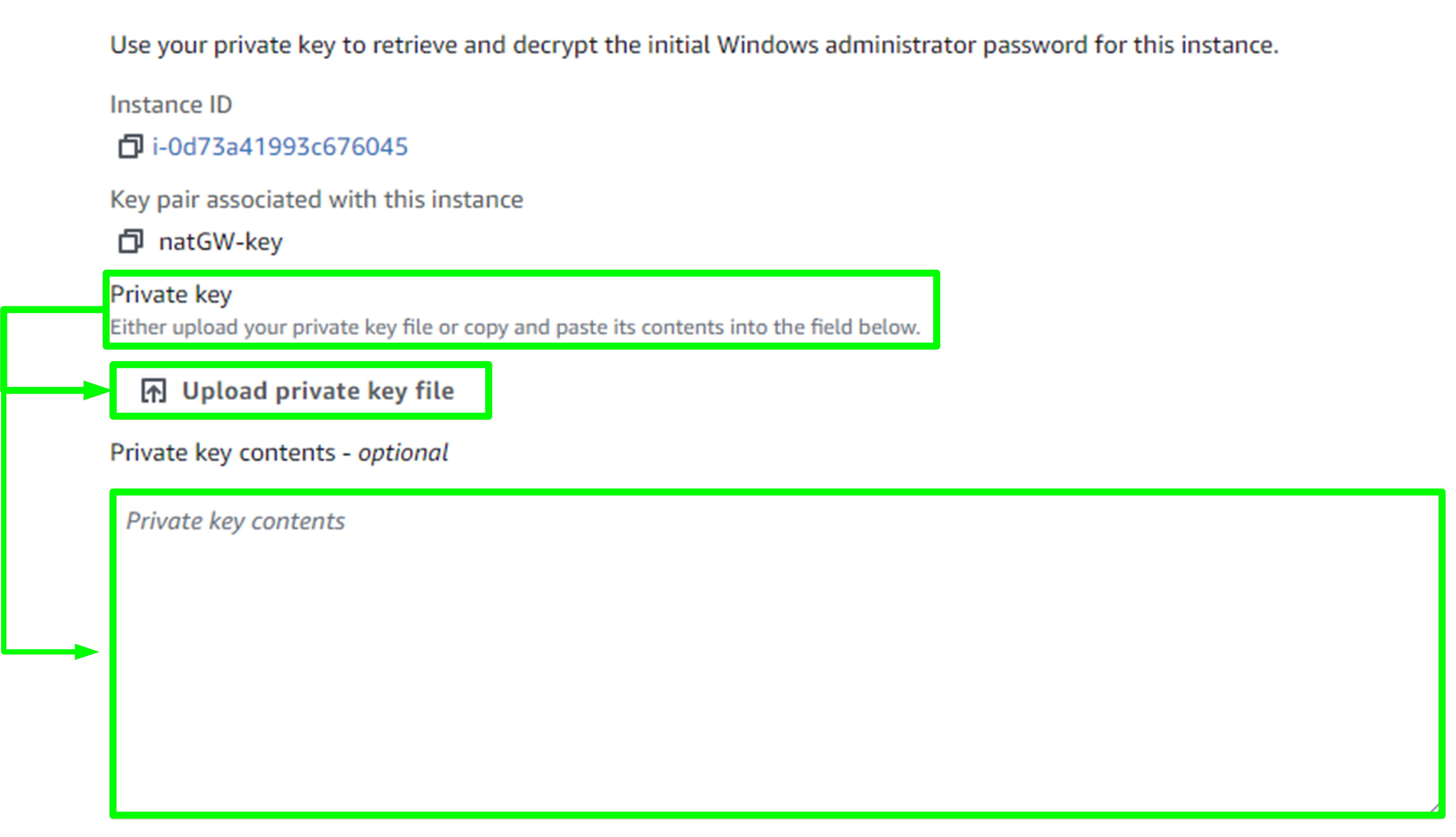The width and height of the screenshot is (1456, 837).
Task: Click the Instance ID label
Action: point(171,105)
